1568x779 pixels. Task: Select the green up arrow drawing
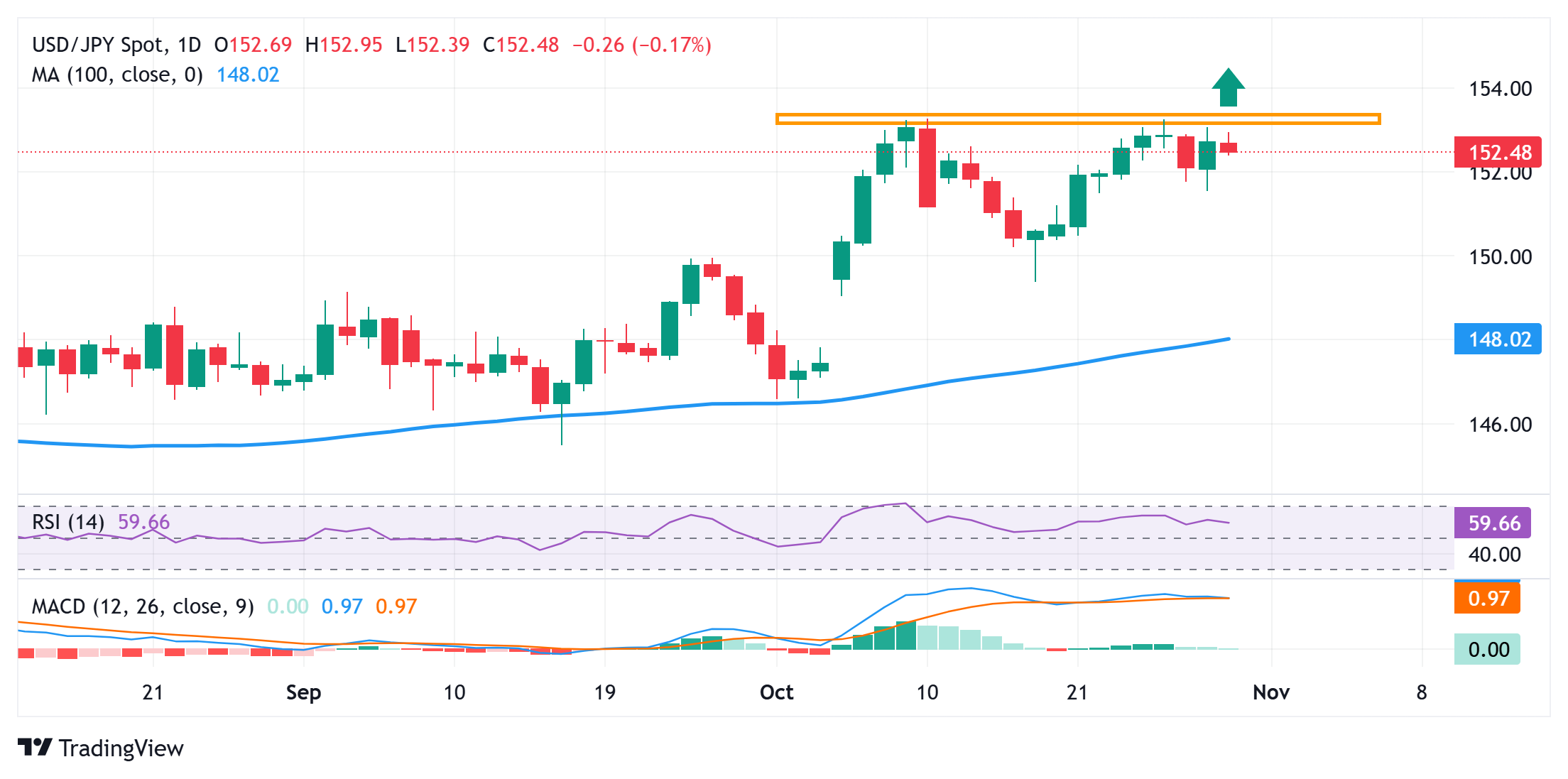(x=1230, y=87)
